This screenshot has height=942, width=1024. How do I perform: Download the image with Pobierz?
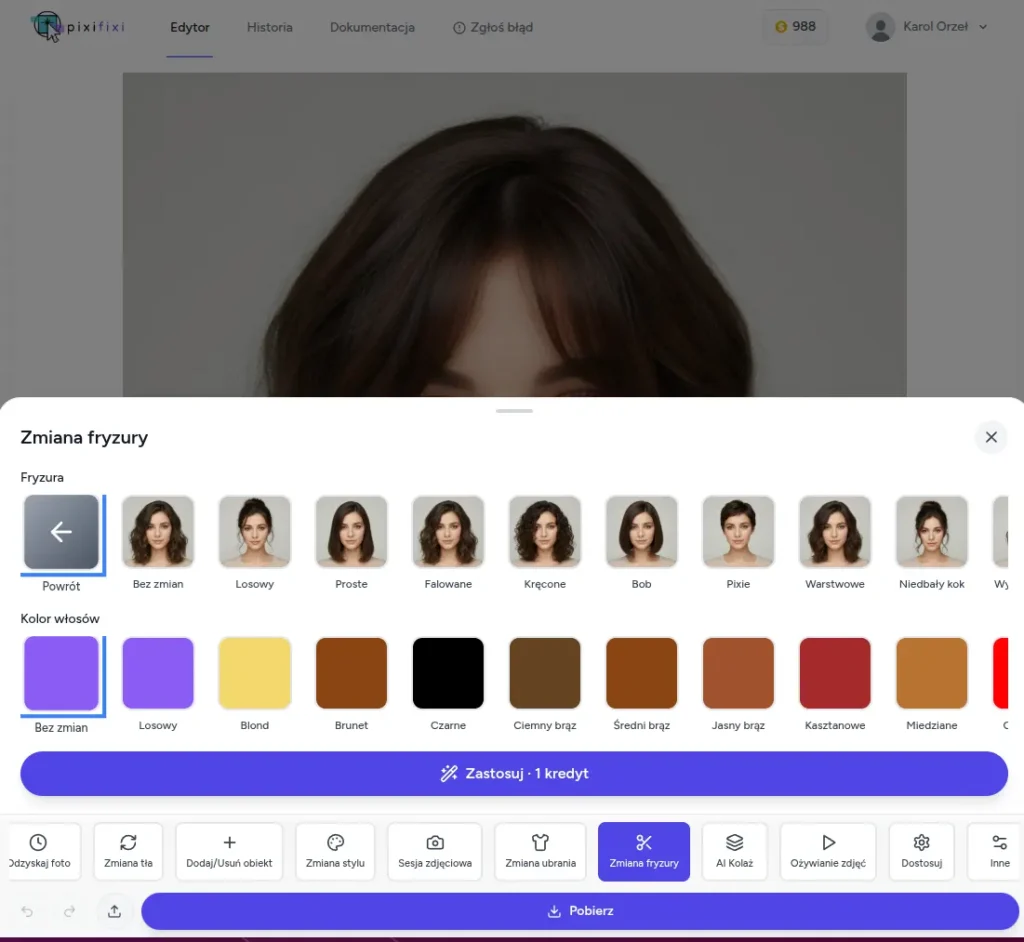[580, 911]
